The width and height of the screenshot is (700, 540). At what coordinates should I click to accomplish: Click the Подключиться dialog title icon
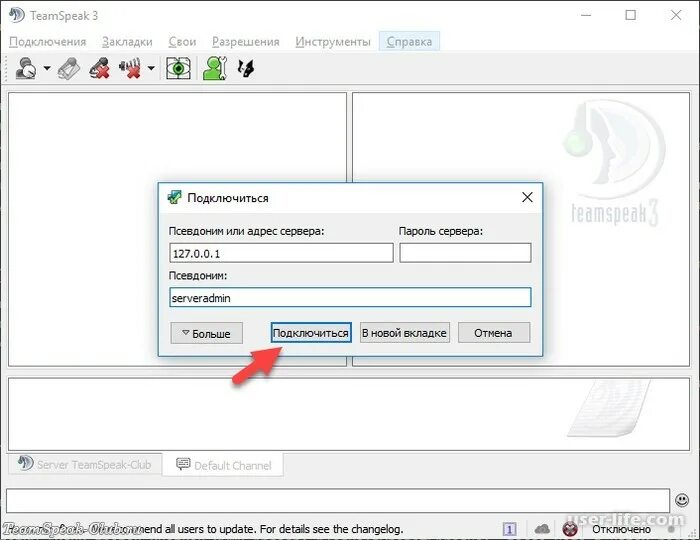(x=174, y=197)
